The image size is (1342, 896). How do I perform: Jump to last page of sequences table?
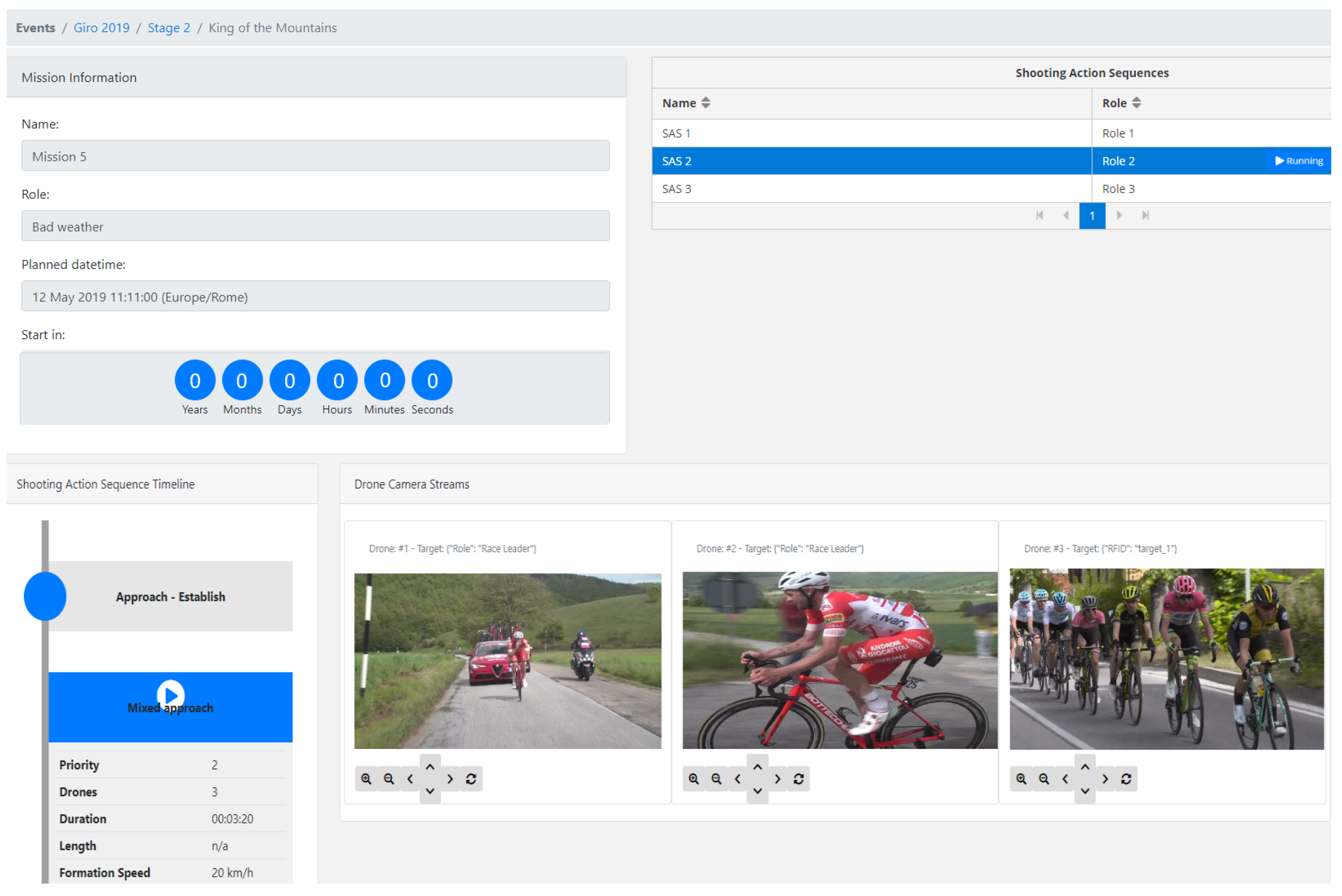pos(1146,216)
